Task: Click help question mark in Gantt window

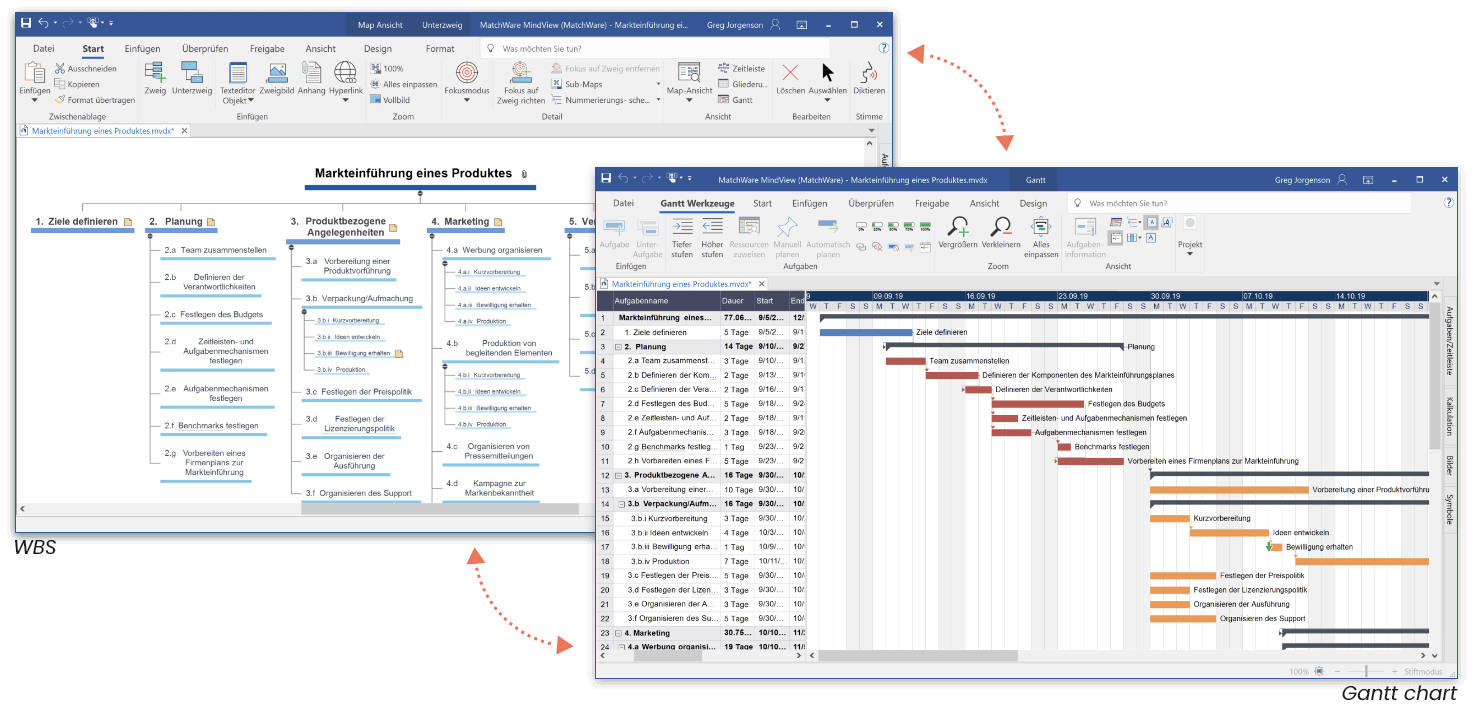Action: pyautogui.click(x=1449, y=203)
